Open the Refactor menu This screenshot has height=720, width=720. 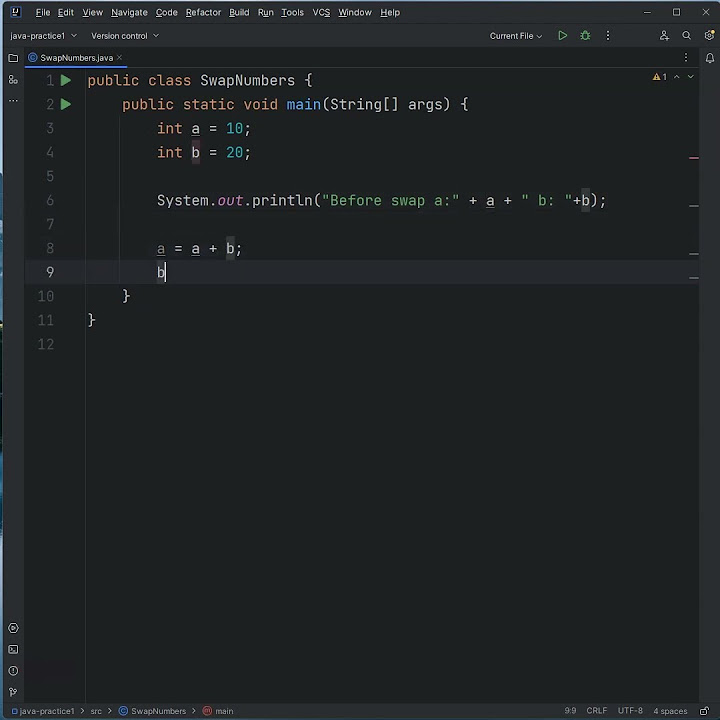tap(203, 12)
